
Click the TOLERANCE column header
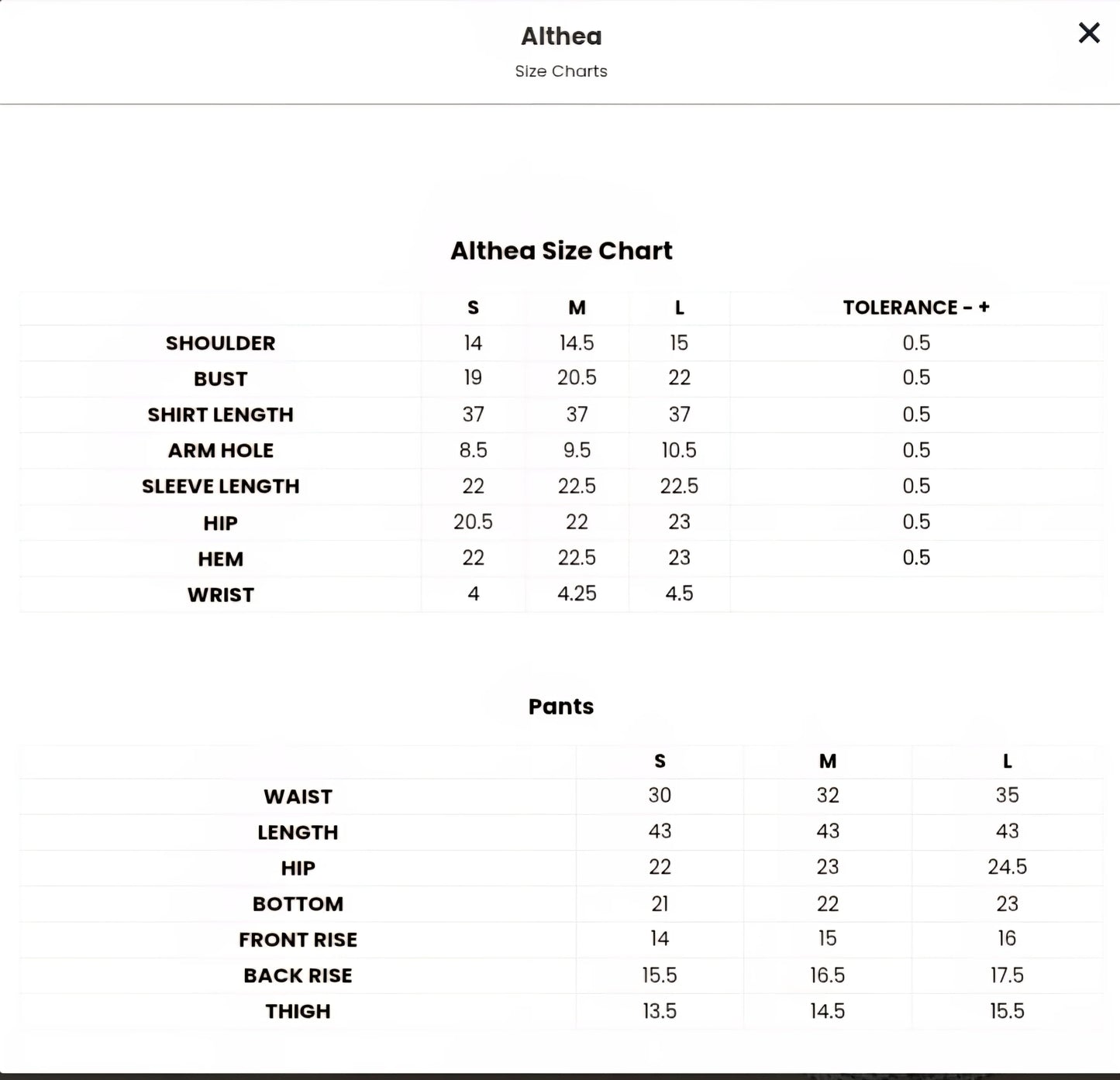pyautogui.click(x=916, y=308)
